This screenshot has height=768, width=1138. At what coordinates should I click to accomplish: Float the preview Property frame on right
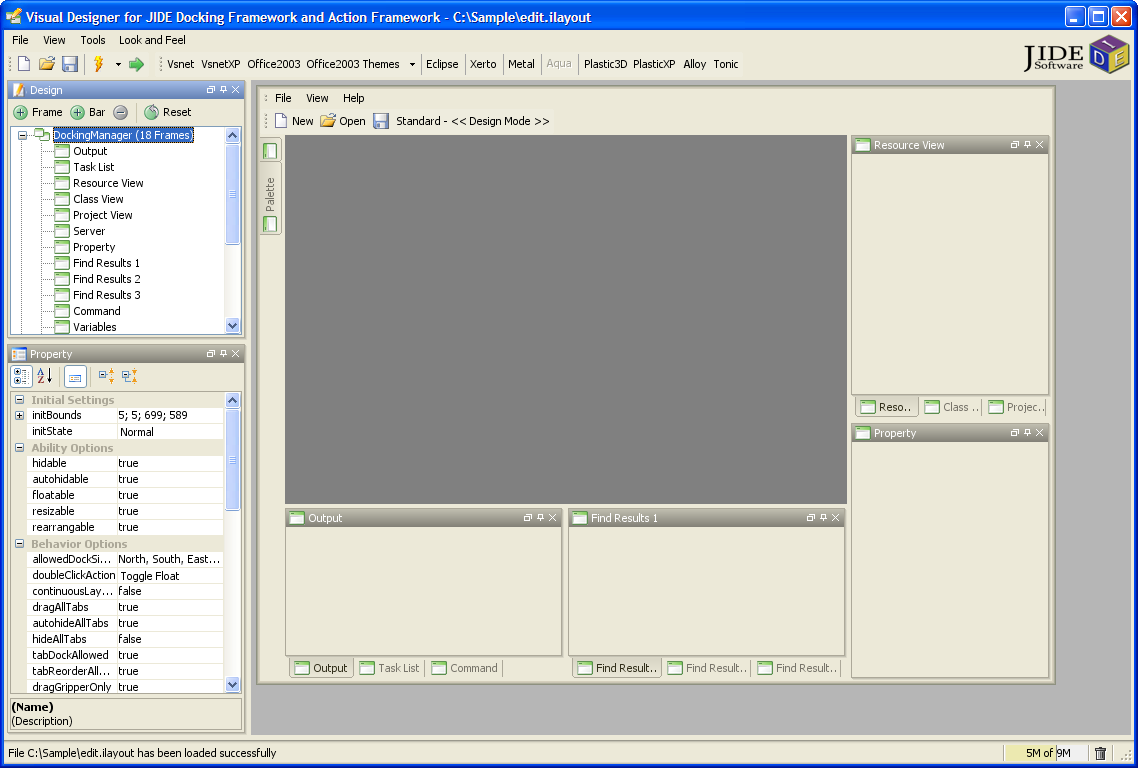pos(1015,433)
